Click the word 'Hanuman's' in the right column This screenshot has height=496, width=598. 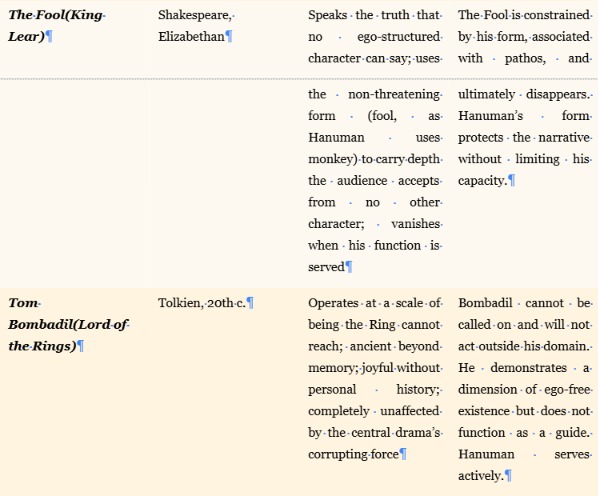(490, 116)
